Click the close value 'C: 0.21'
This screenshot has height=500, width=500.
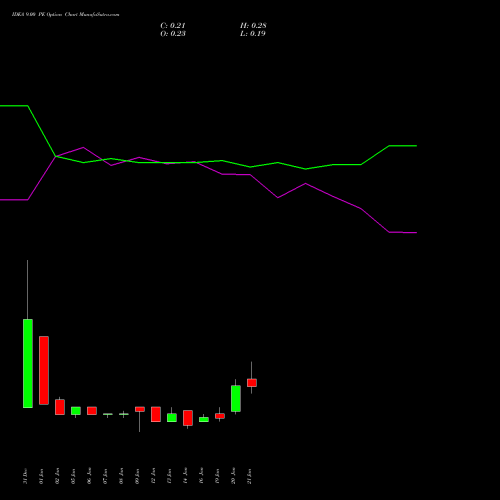(x=173, y=26)
